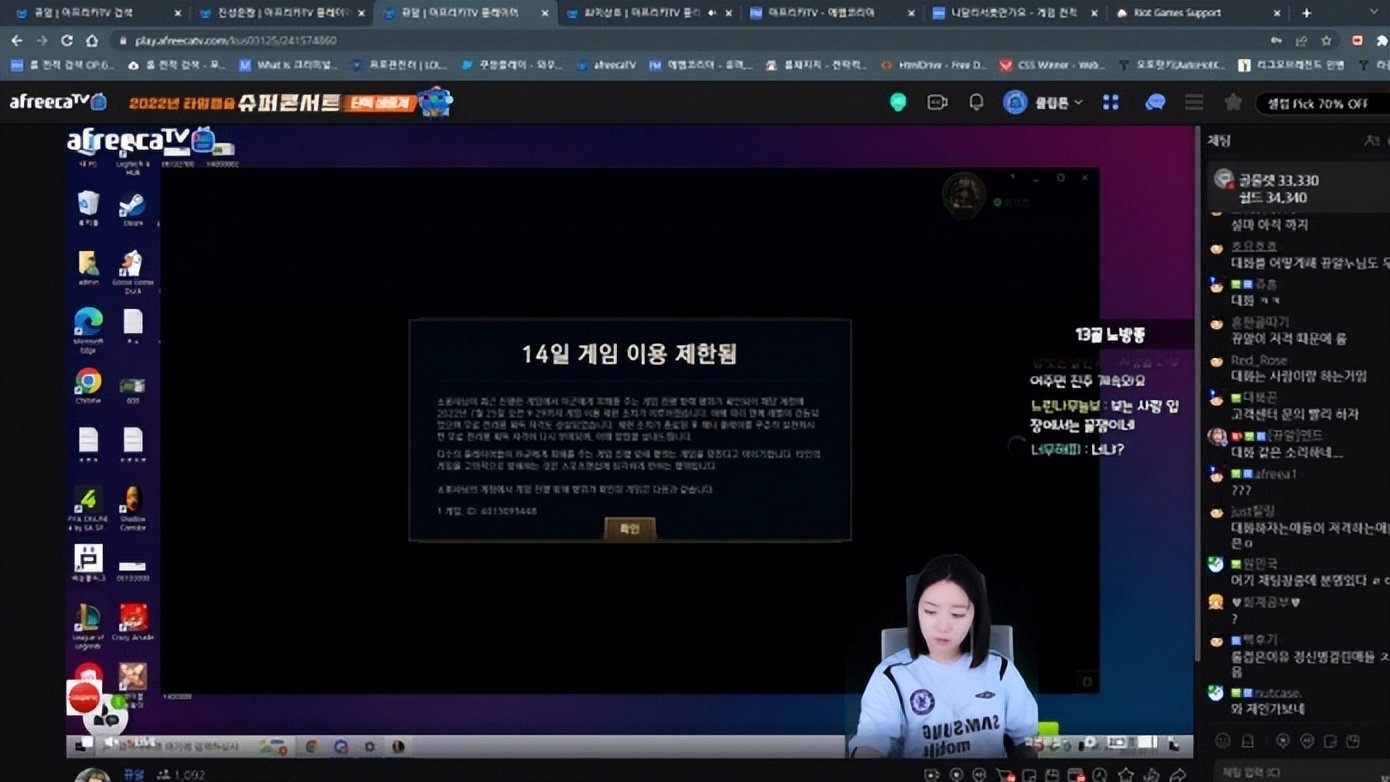Click the browser forward arrow
The image size is (1390, 782).
(x=41, y=41)
